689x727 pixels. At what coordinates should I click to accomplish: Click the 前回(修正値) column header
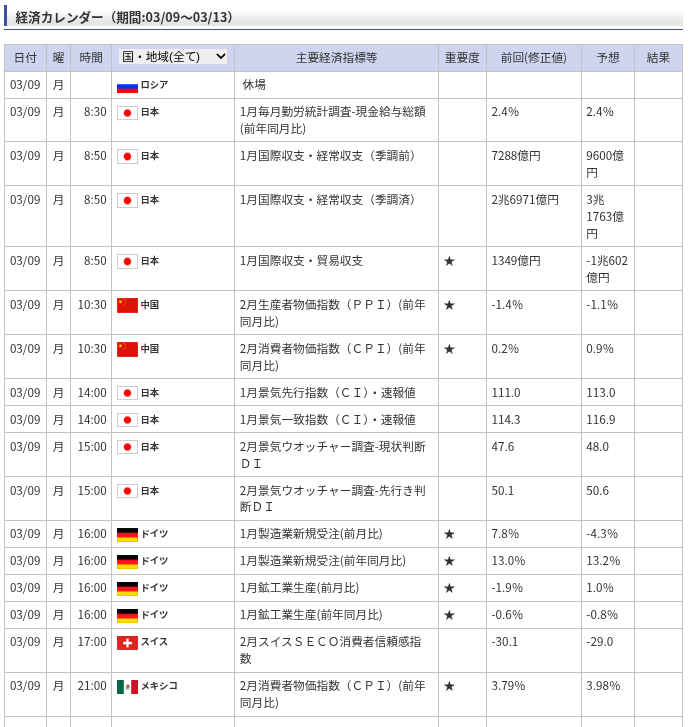(x=533, y=58)
